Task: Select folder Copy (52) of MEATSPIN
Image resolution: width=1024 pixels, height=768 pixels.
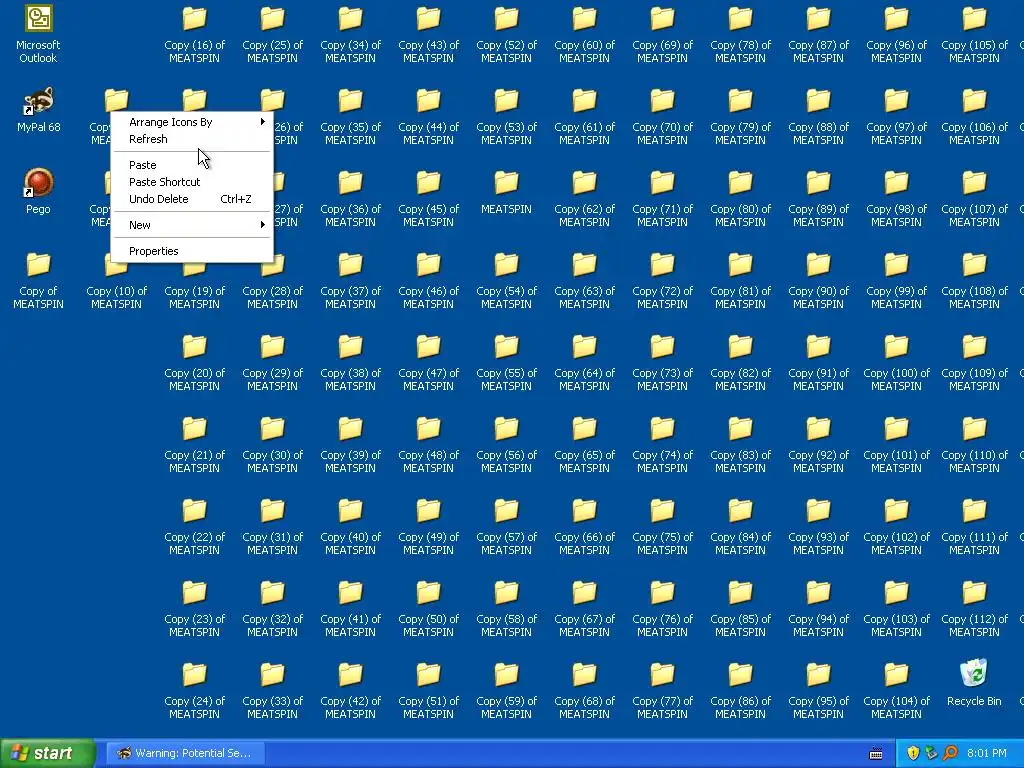Action: tap(506, 33)
